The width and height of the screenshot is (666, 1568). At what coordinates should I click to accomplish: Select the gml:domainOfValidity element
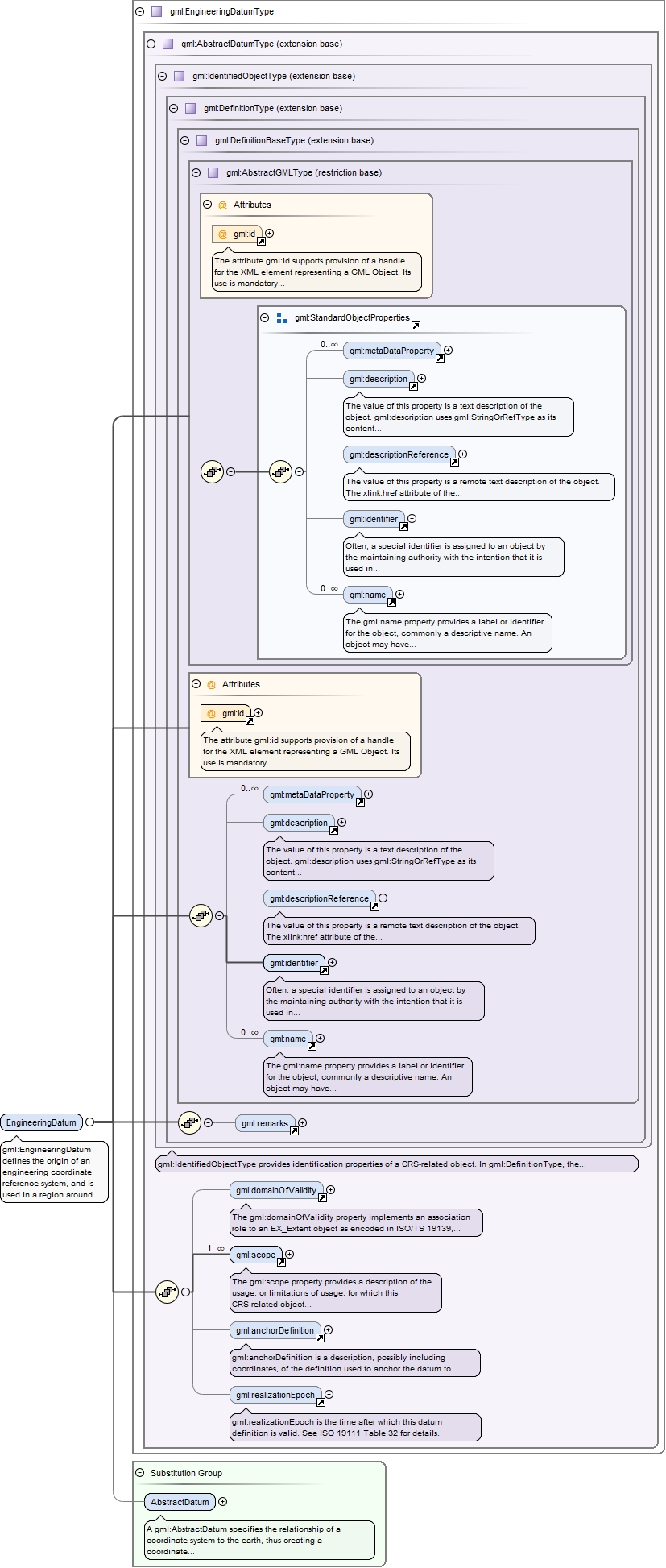point(276,1190)
